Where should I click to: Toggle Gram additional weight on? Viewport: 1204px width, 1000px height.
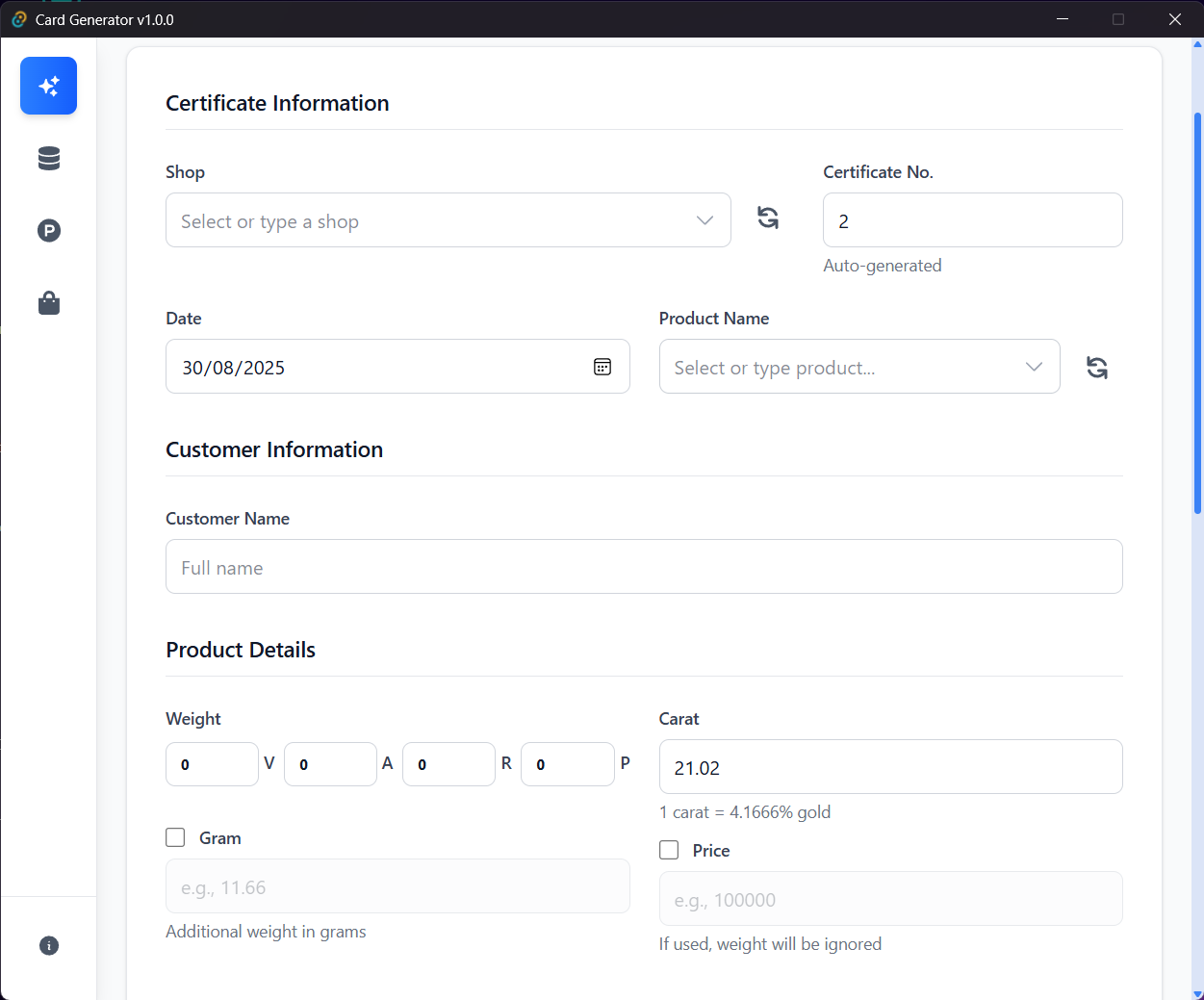pos(175,837)
